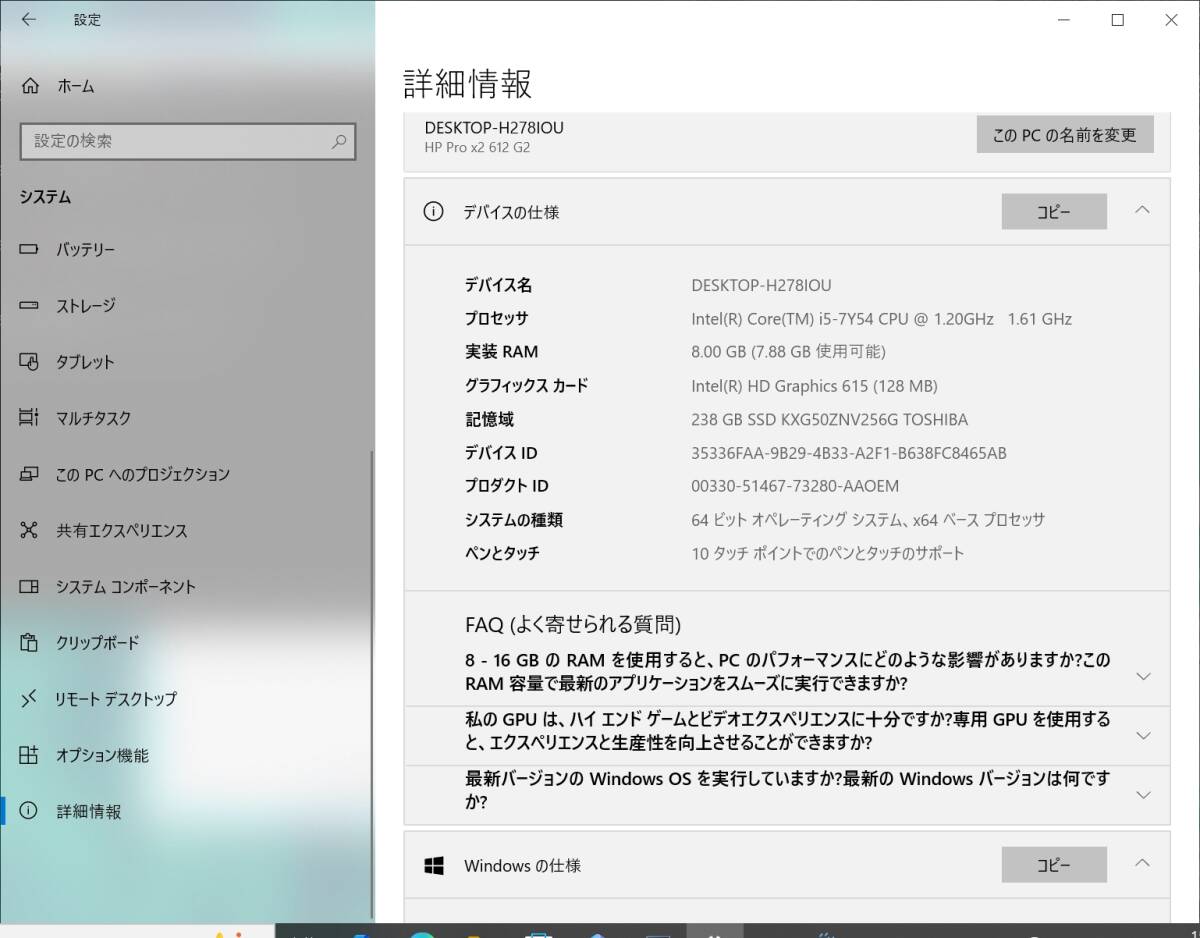Collapse the デバイスの仕様 section chevron

pyautogui.click(x=1143, y=211)
